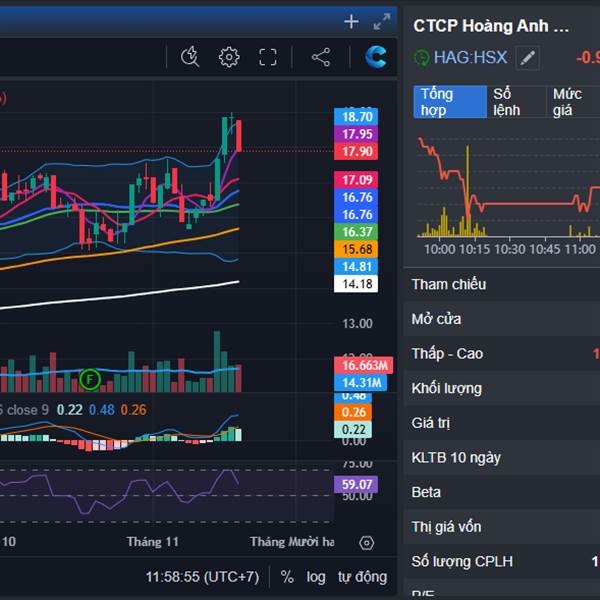Click the green F event marker on chart
Screen dimensions: 600x600
(x=91, y=379)
